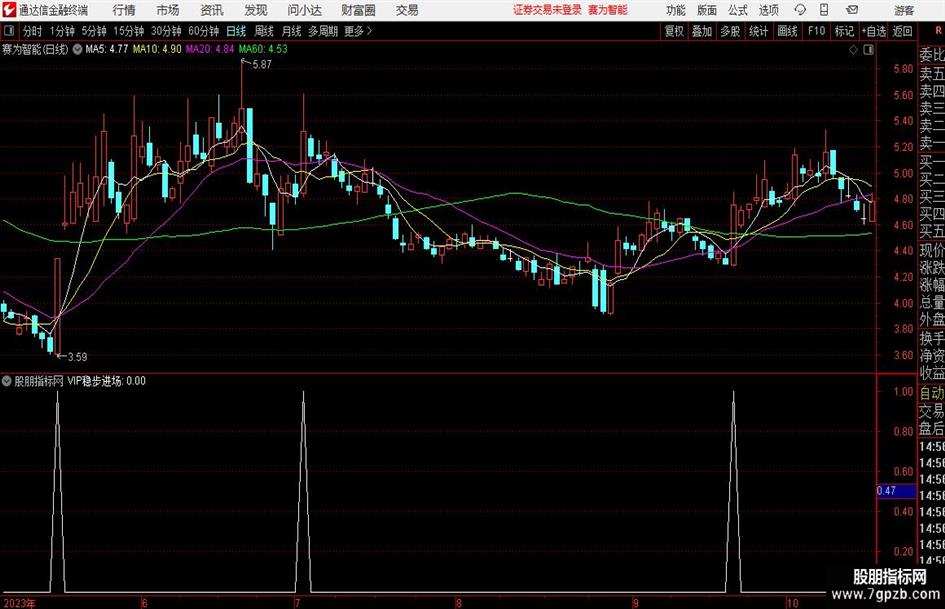Click the 统计 statistics button
The image size is (945, 609).
758,31
